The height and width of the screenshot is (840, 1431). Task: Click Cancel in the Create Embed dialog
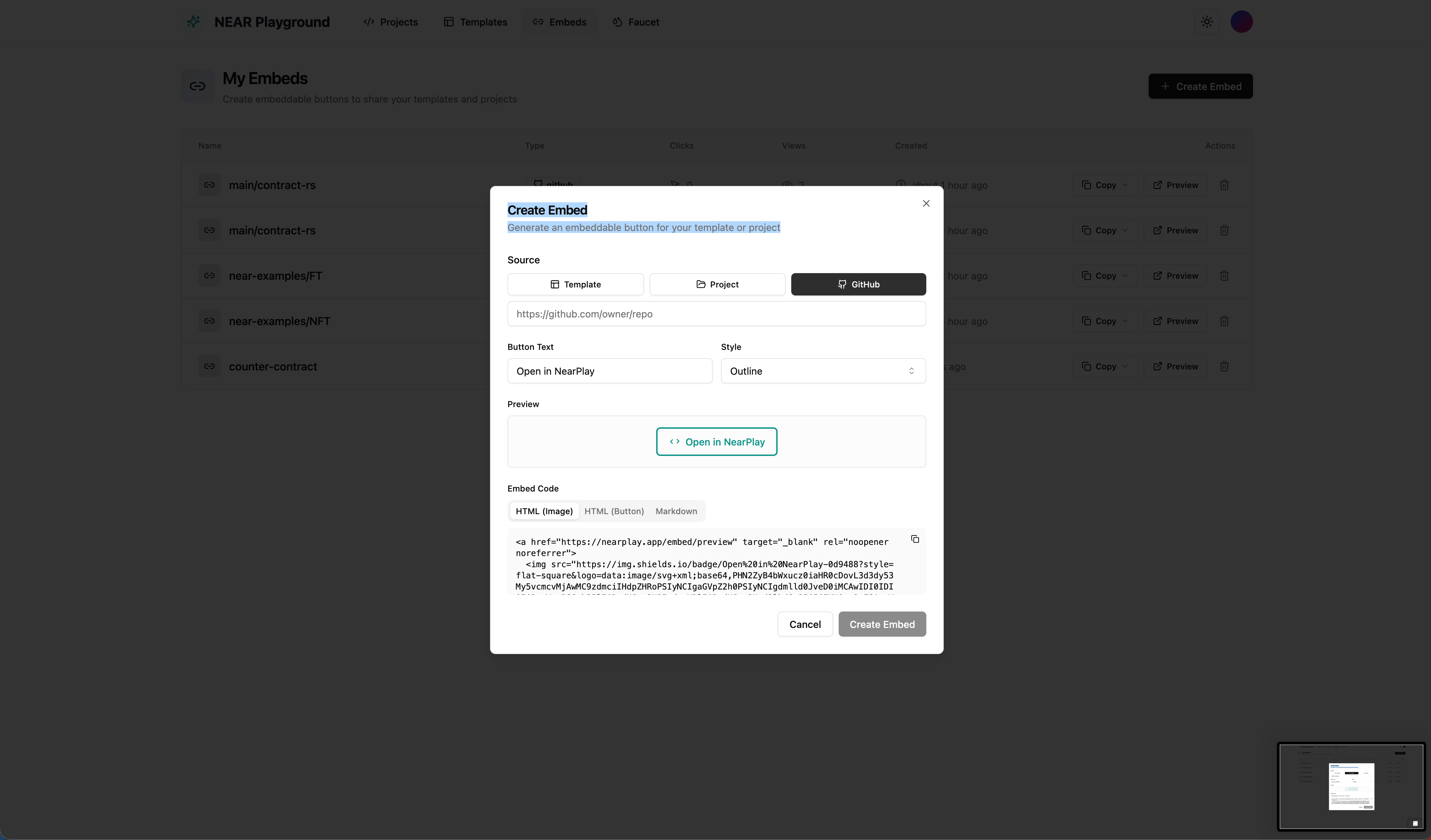[805, 624]
